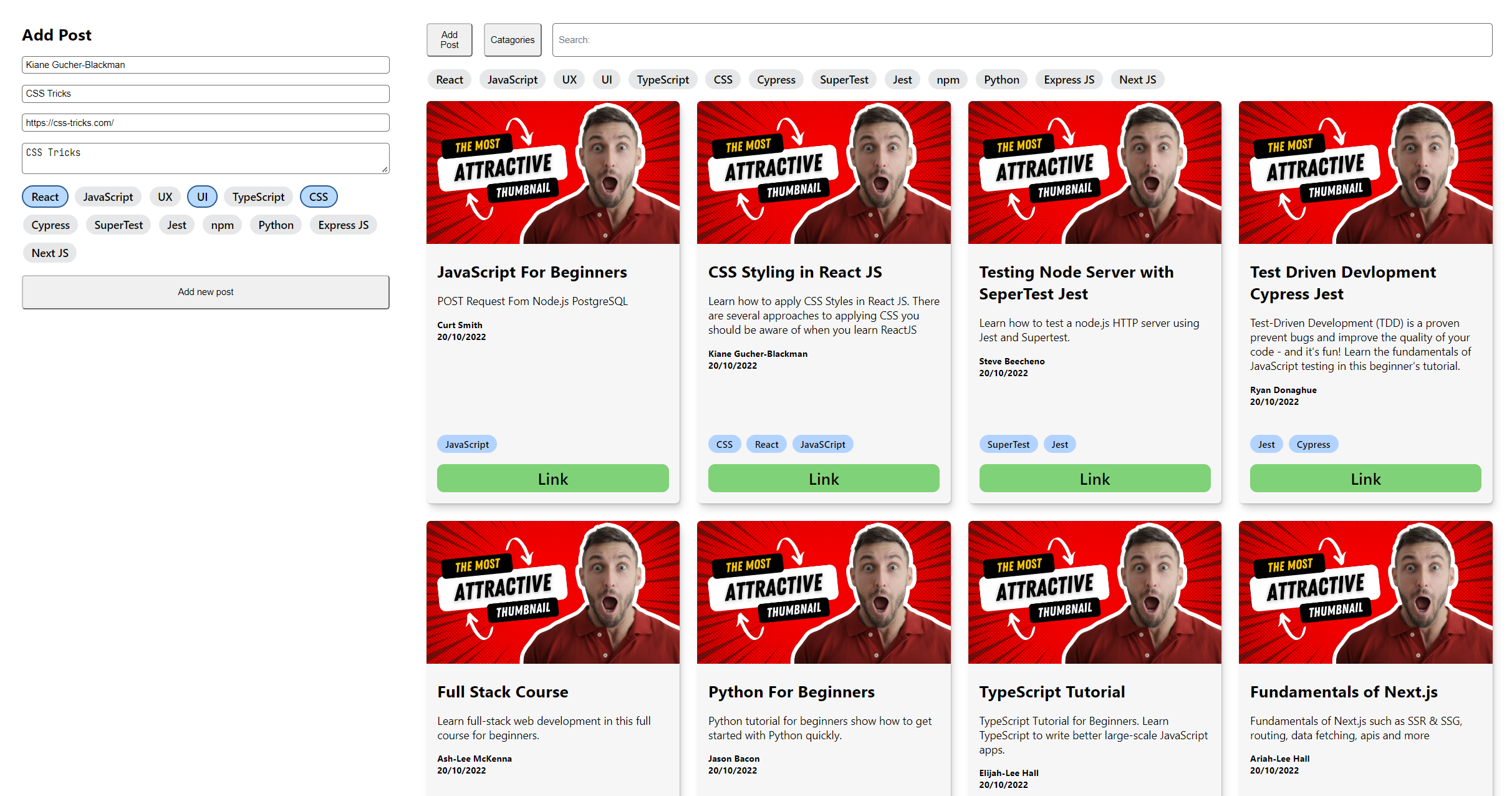Filter posts by TypeScript category

point(663,79)
